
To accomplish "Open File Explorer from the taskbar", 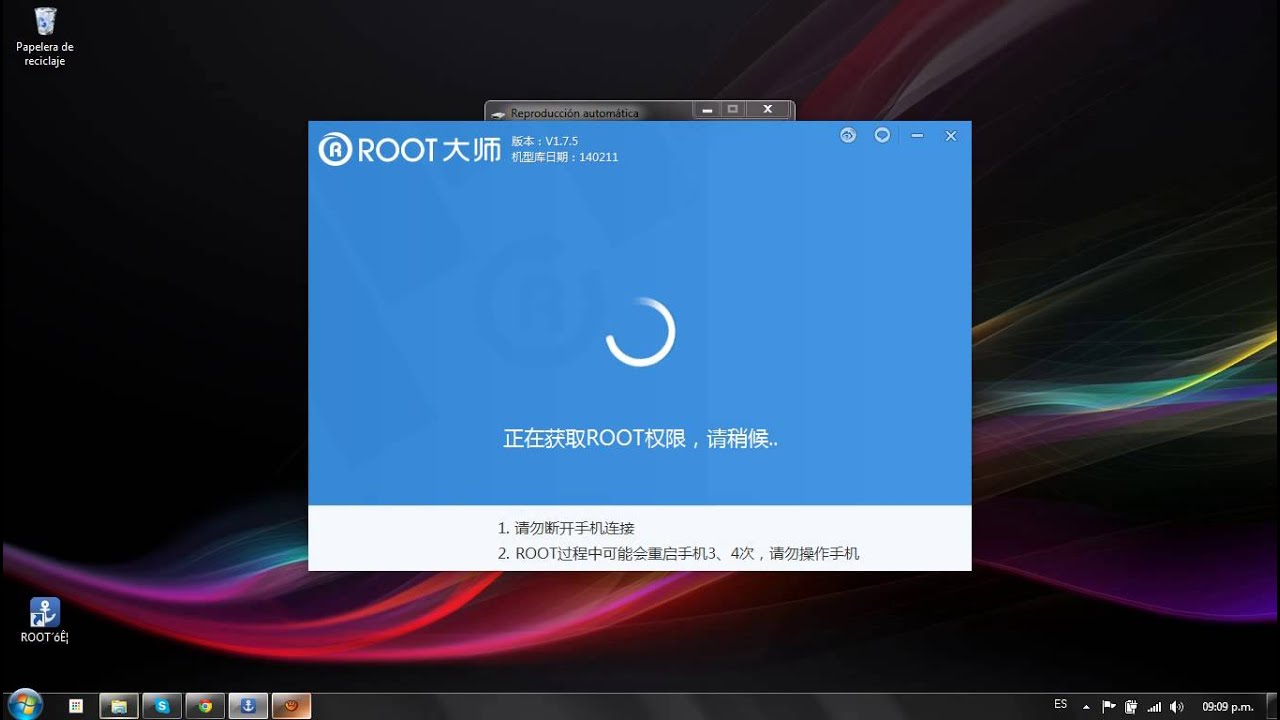I will coord(118,706).
